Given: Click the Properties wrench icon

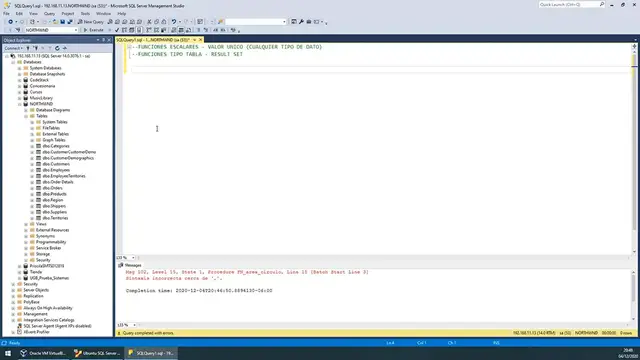Looking at the screenshot, I should pos(301,22).
